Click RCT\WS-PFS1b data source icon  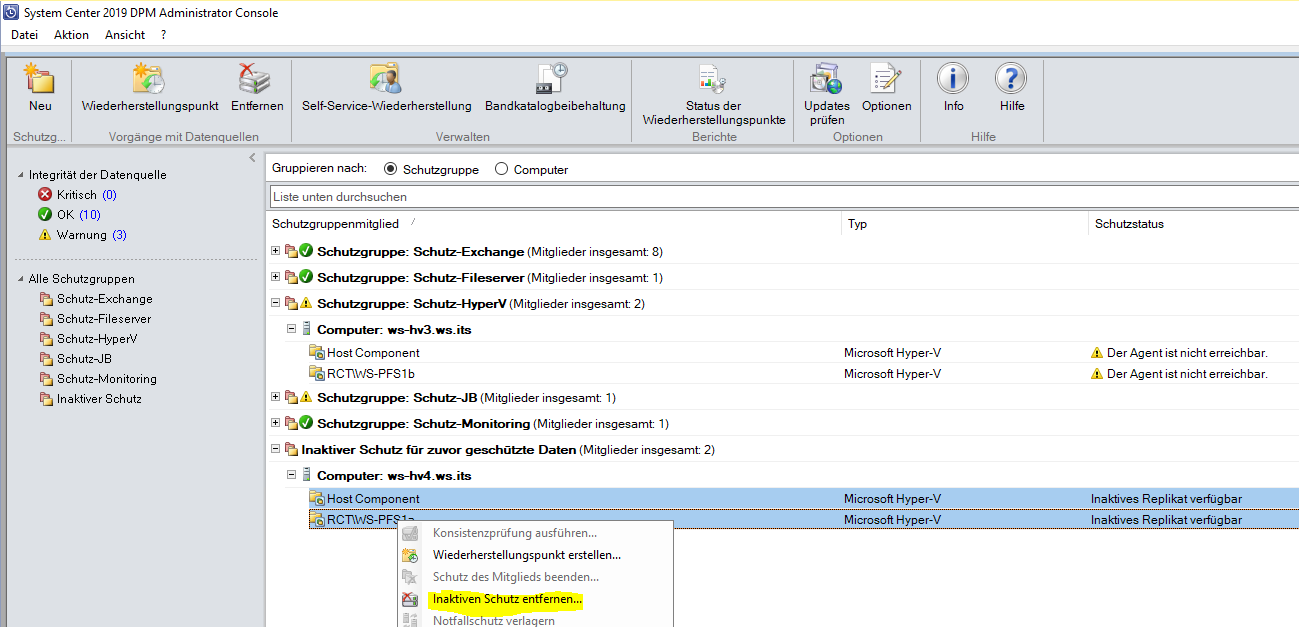[317, 374]
